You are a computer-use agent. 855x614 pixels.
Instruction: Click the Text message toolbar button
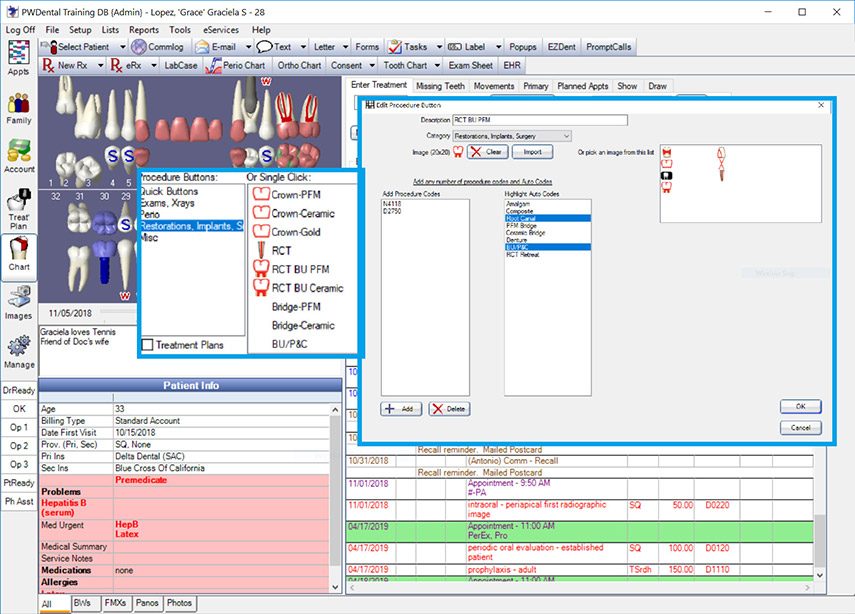274,47
